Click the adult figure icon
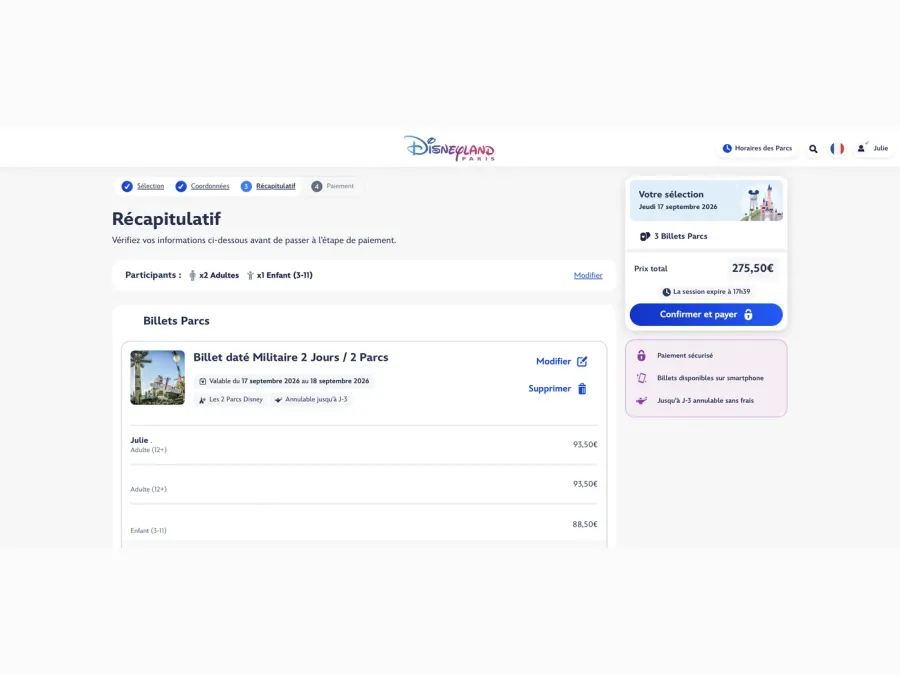This screenshot has width=900, height=675. tap(192, 276)
